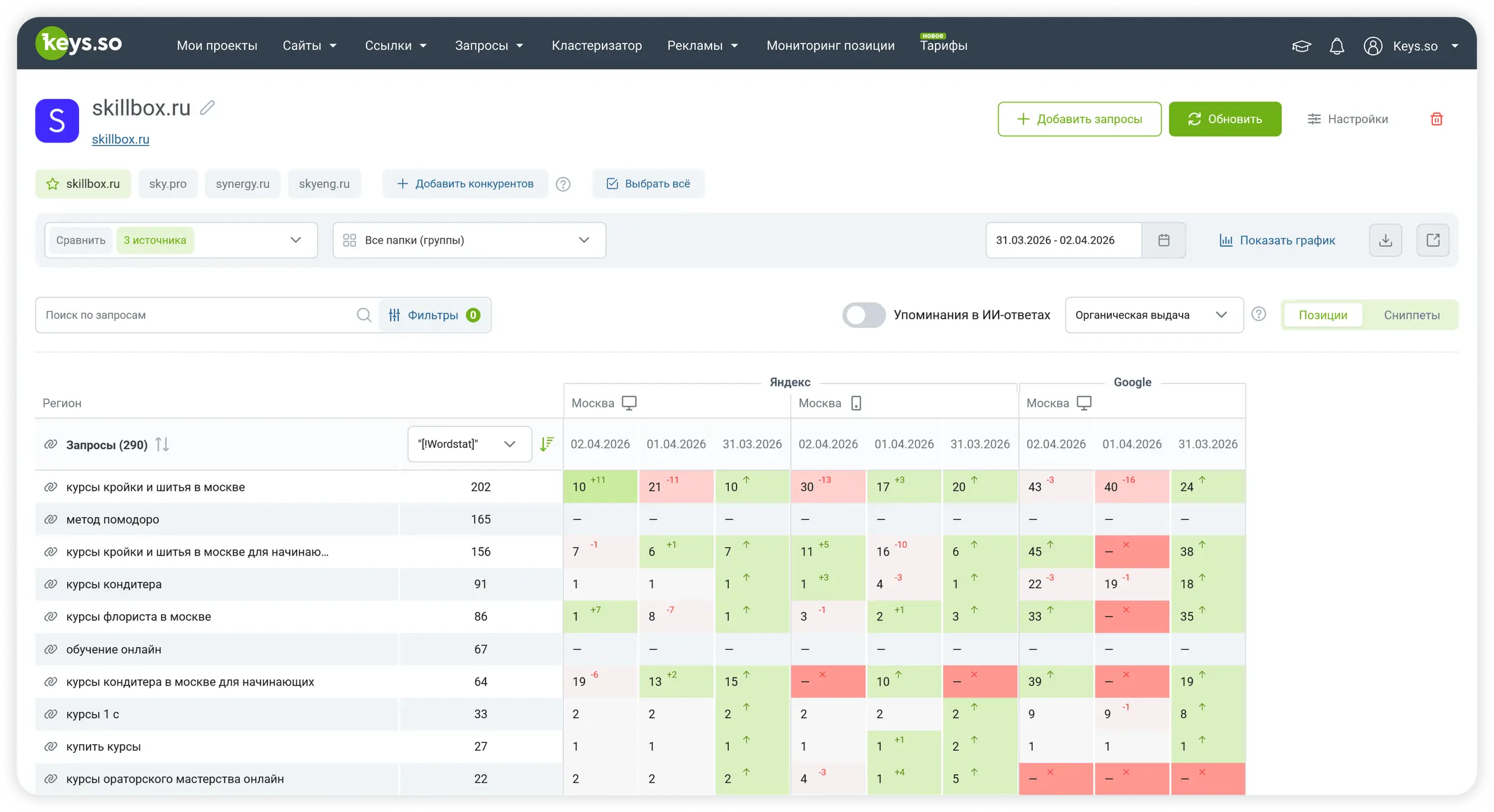
Task: Edit project name with pencil icon
Action: click(207, 108)
